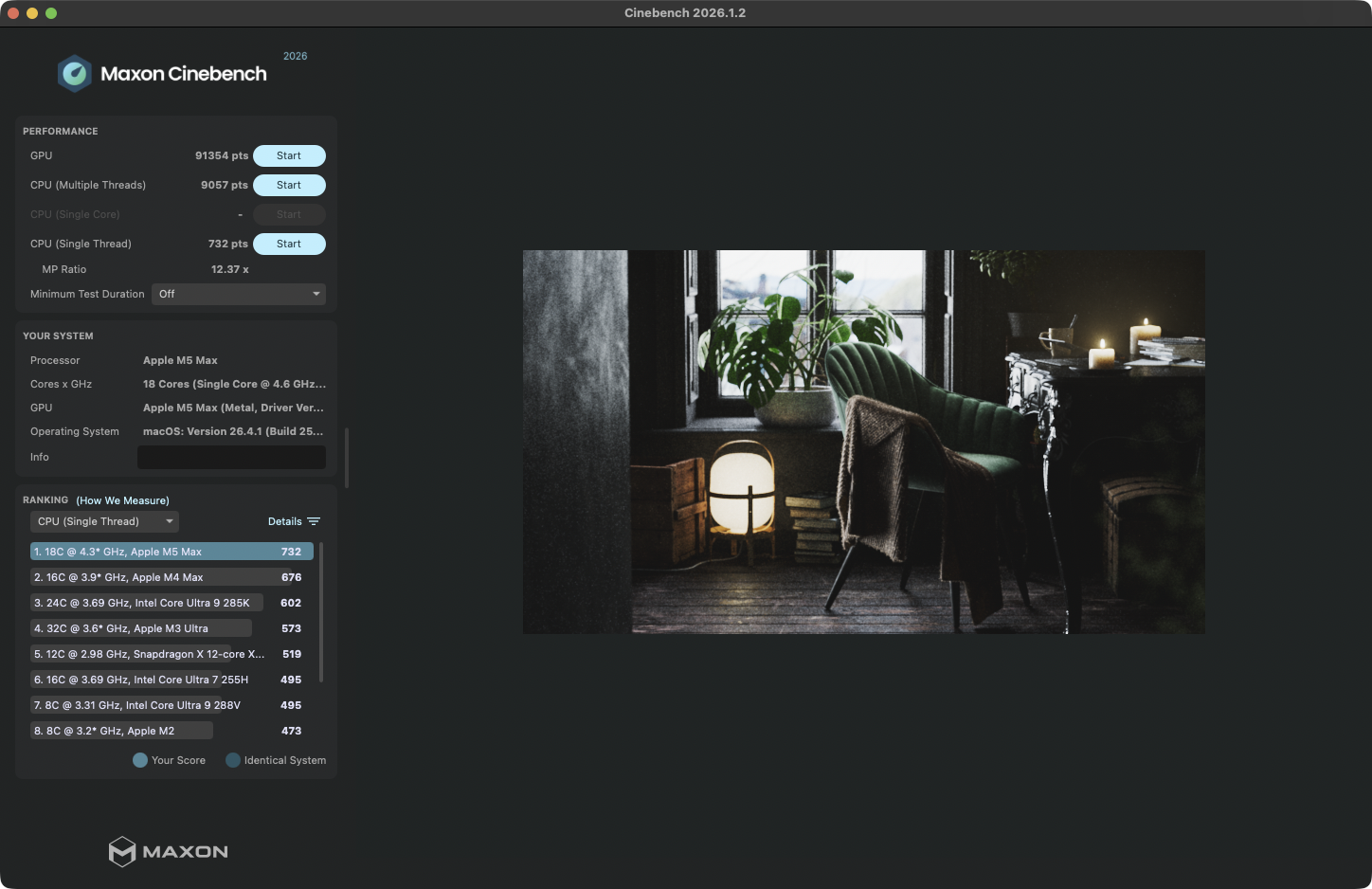Screen dimensions: 1372x889
Task: Start the CPU (Single Thread) test
Action: coord(289,244)
